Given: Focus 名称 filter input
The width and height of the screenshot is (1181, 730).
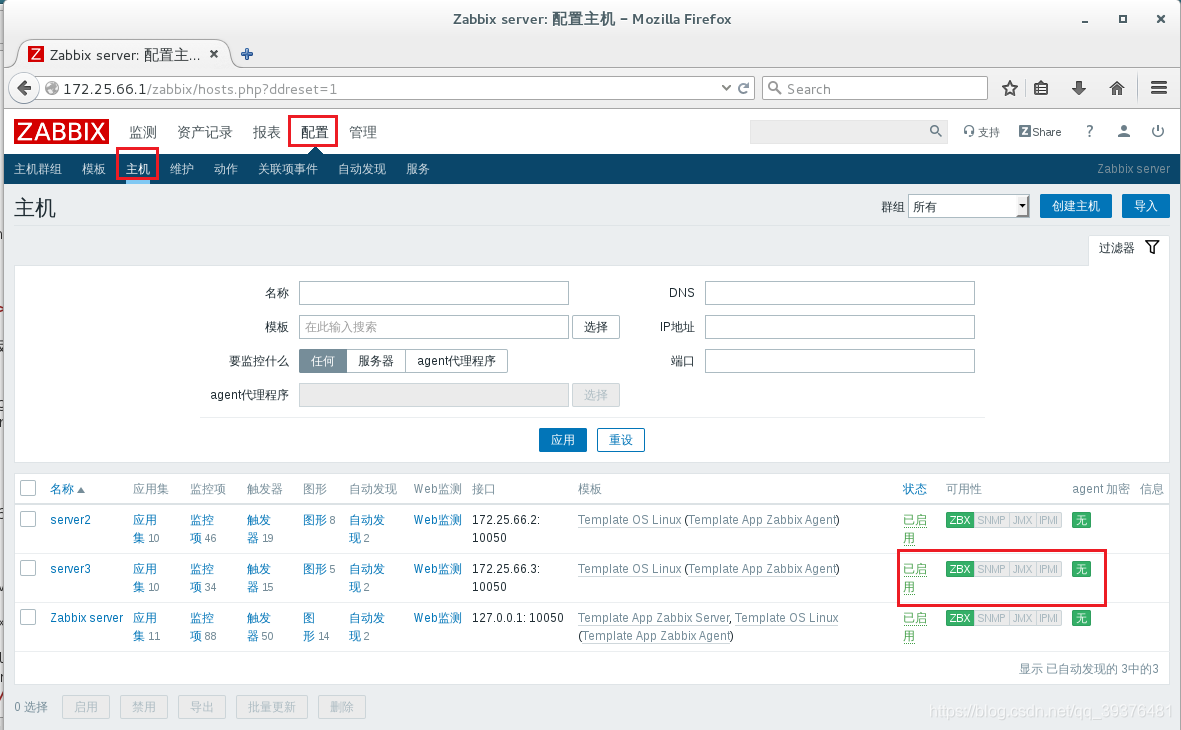Looking at the screenshot, I should [x=434, y=293].
